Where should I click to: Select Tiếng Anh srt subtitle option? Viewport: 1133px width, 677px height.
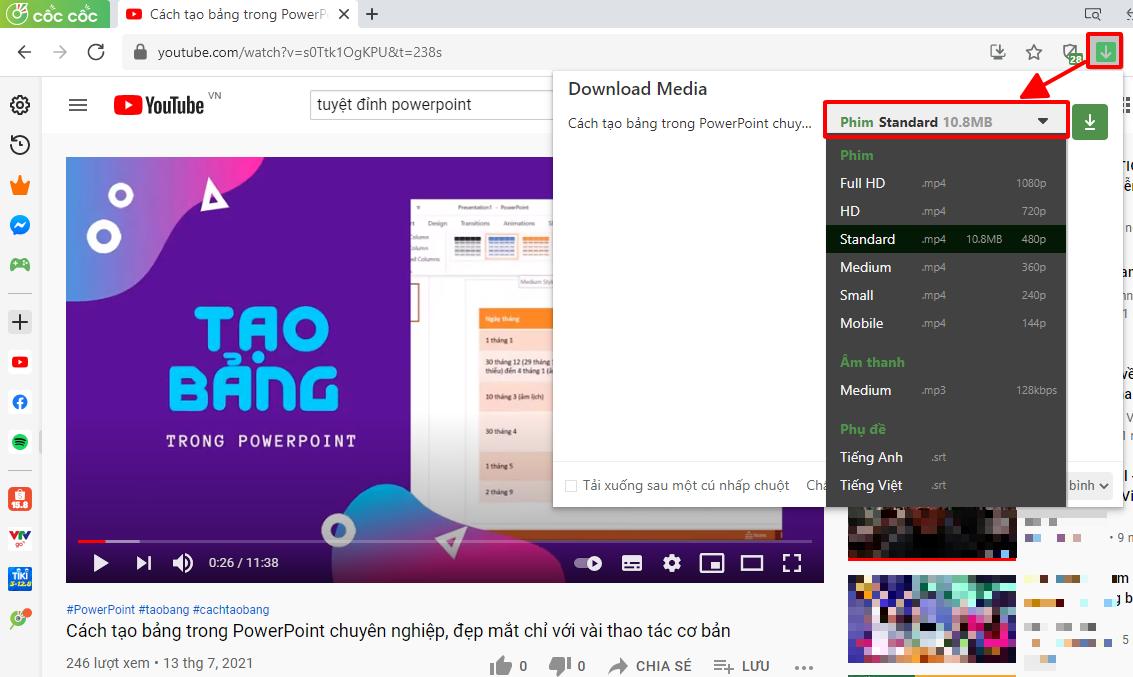click(x=945, y=457)
